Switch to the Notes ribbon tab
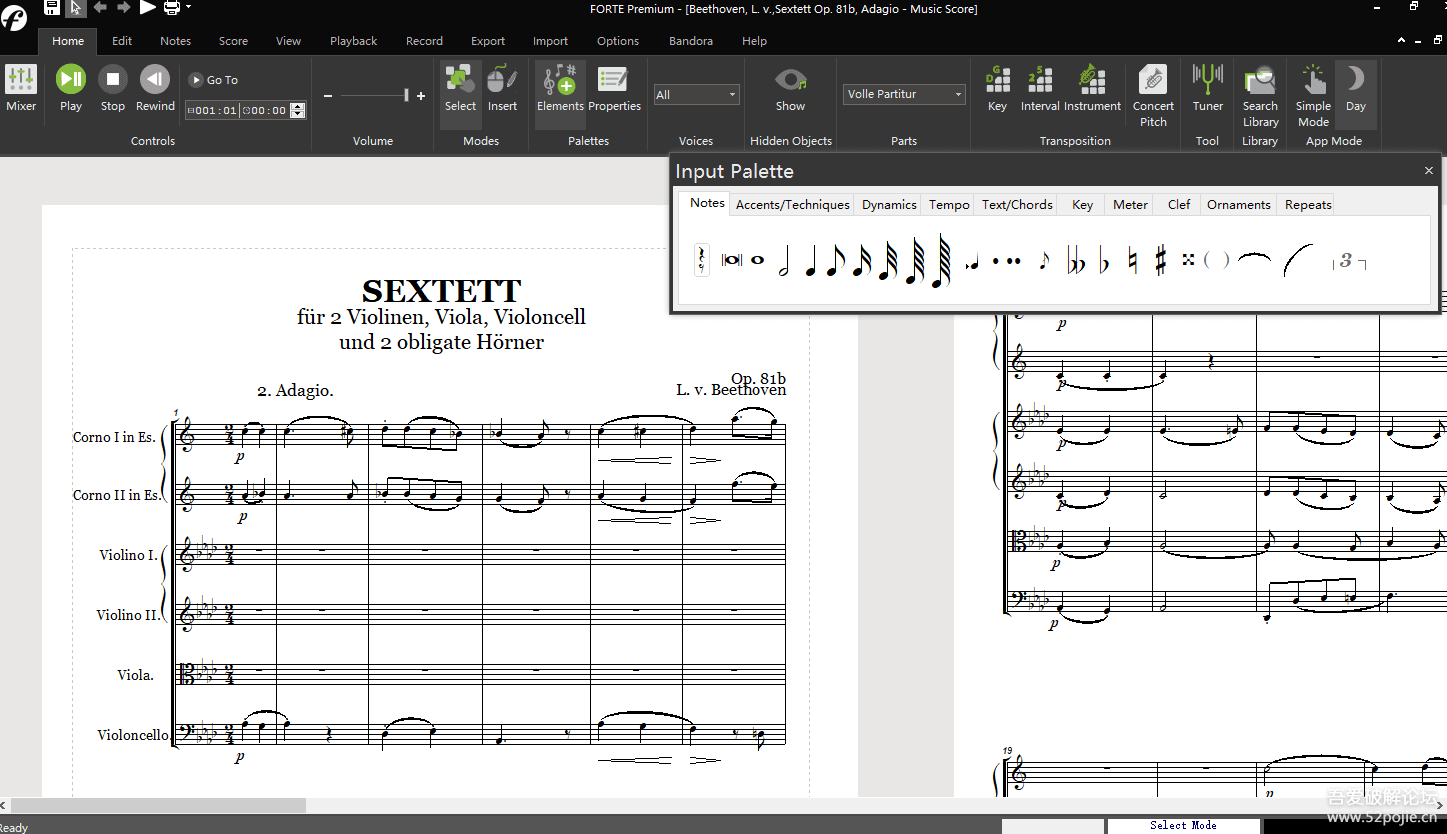This screenshot has height=834, width=1447. click(175, 41)
